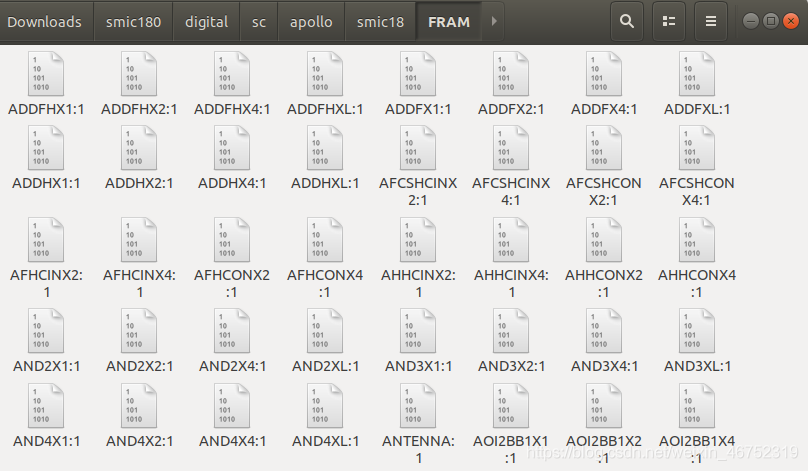Select the ADDHX1:1 file icon
The image size is (808, 471).
tap(46, 148)
